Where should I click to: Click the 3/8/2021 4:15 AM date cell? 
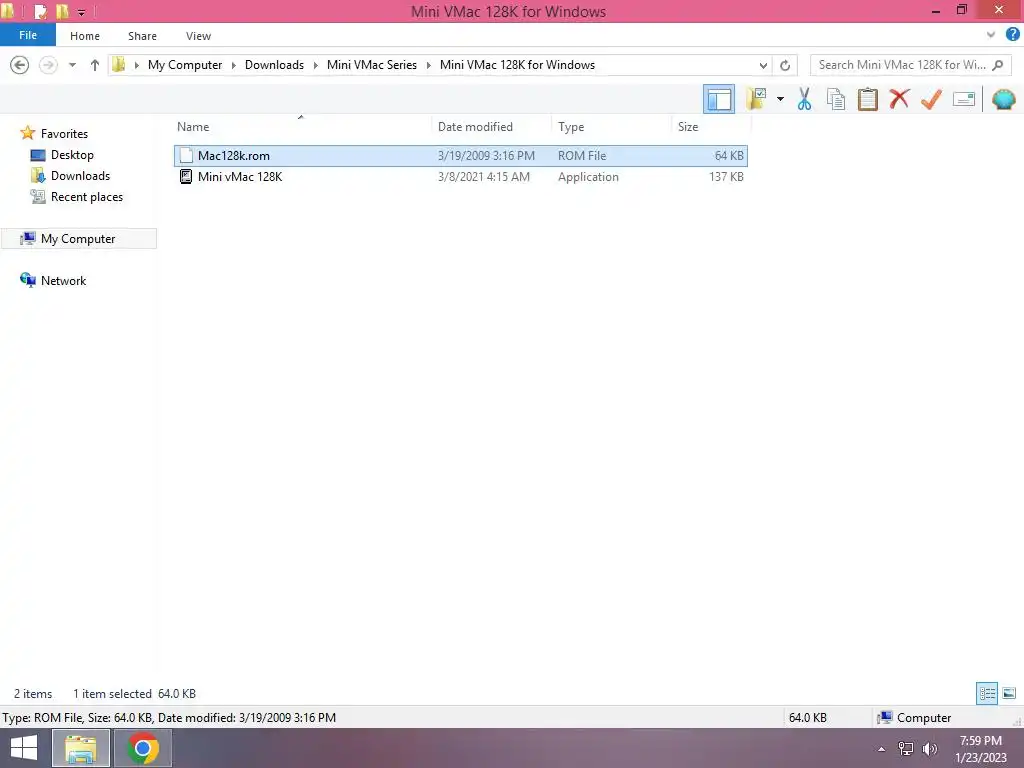[484, 177]
